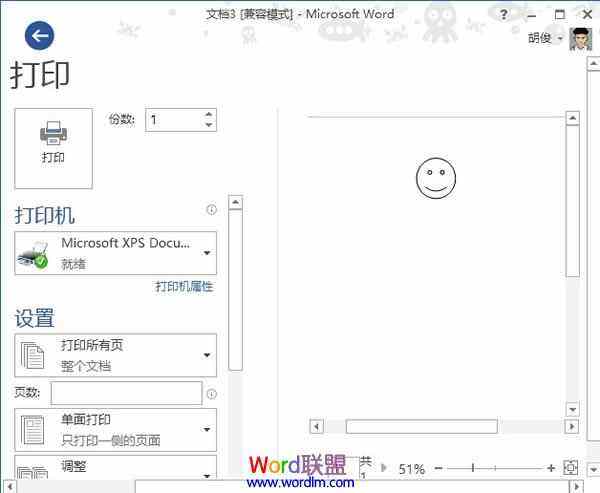Expand the 调整 collation dropdown
600x493 pixels.
tap(116, 468)
